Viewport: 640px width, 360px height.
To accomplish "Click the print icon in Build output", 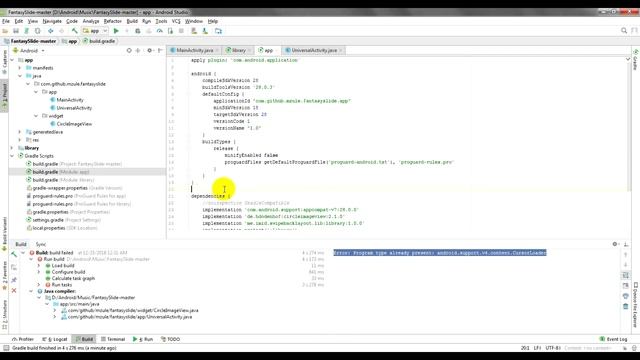I will [626, 296].
